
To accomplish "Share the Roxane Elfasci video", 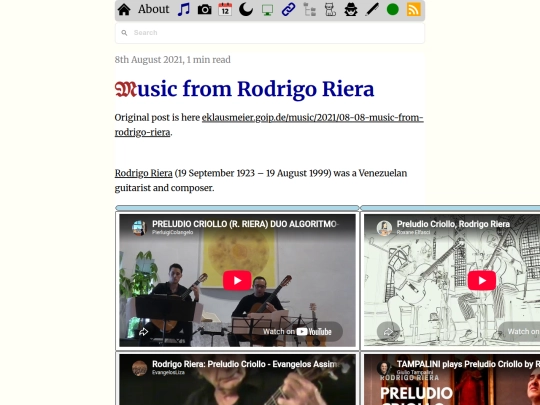I will tap(388, 332).
